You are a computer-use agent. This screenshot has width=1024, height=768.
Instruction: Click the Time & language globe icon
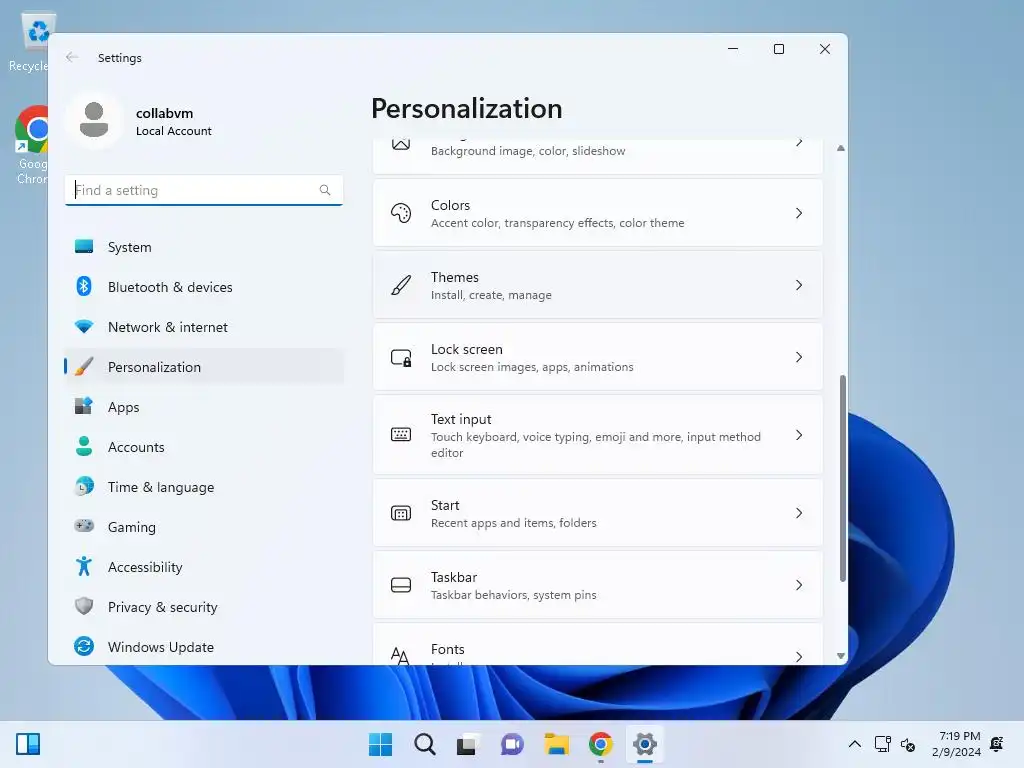(x=84, y=487)
